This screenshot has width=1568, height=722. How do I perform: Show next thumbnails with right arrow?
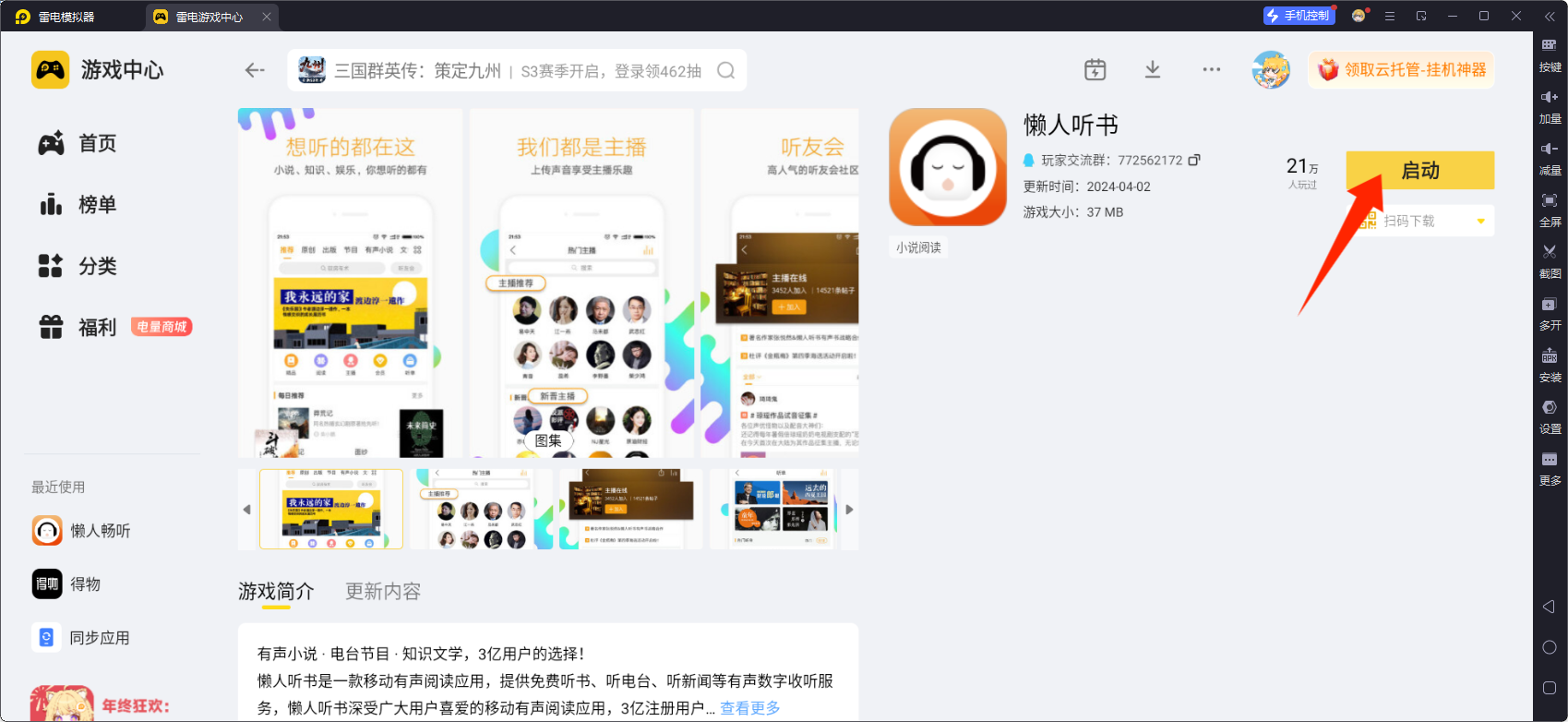849,510
